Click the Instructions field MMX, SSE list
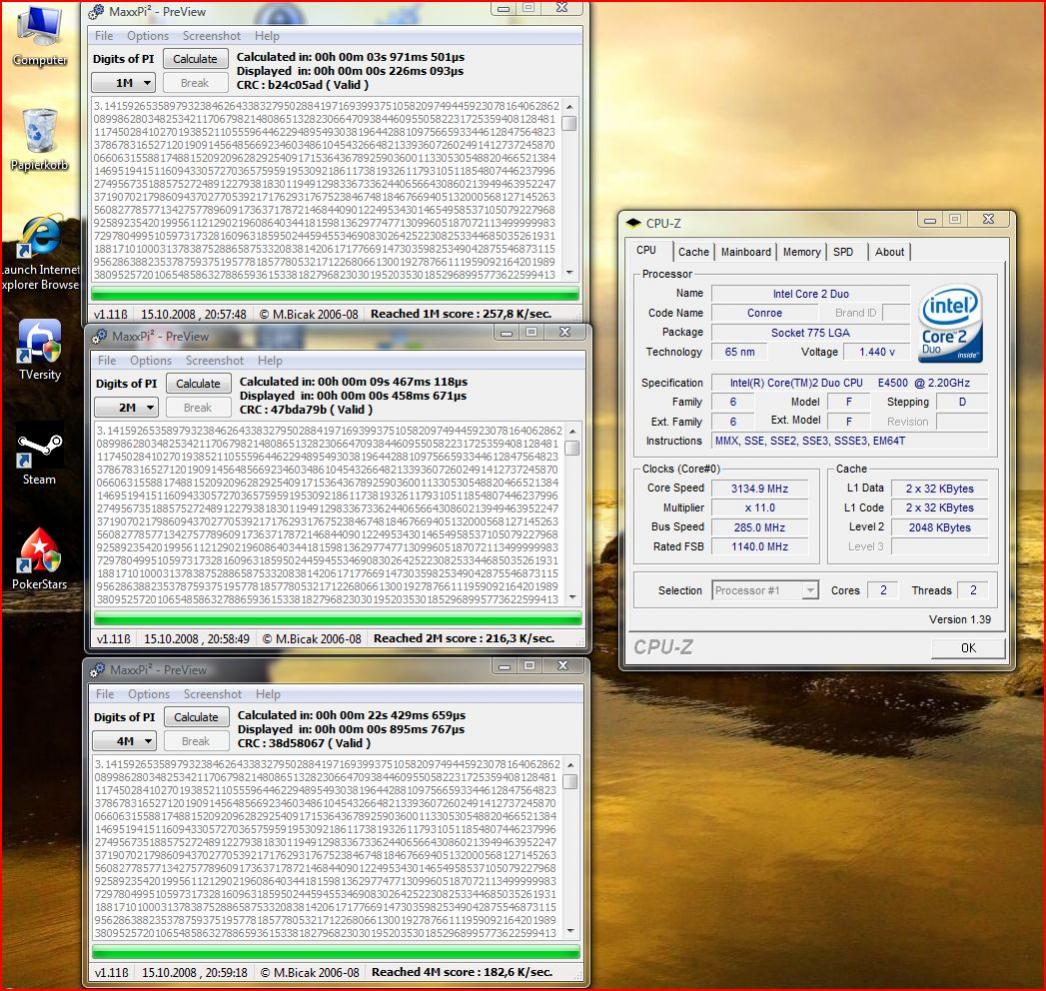The height and width of the screenshot is (991, 1046). pos(850,441)
